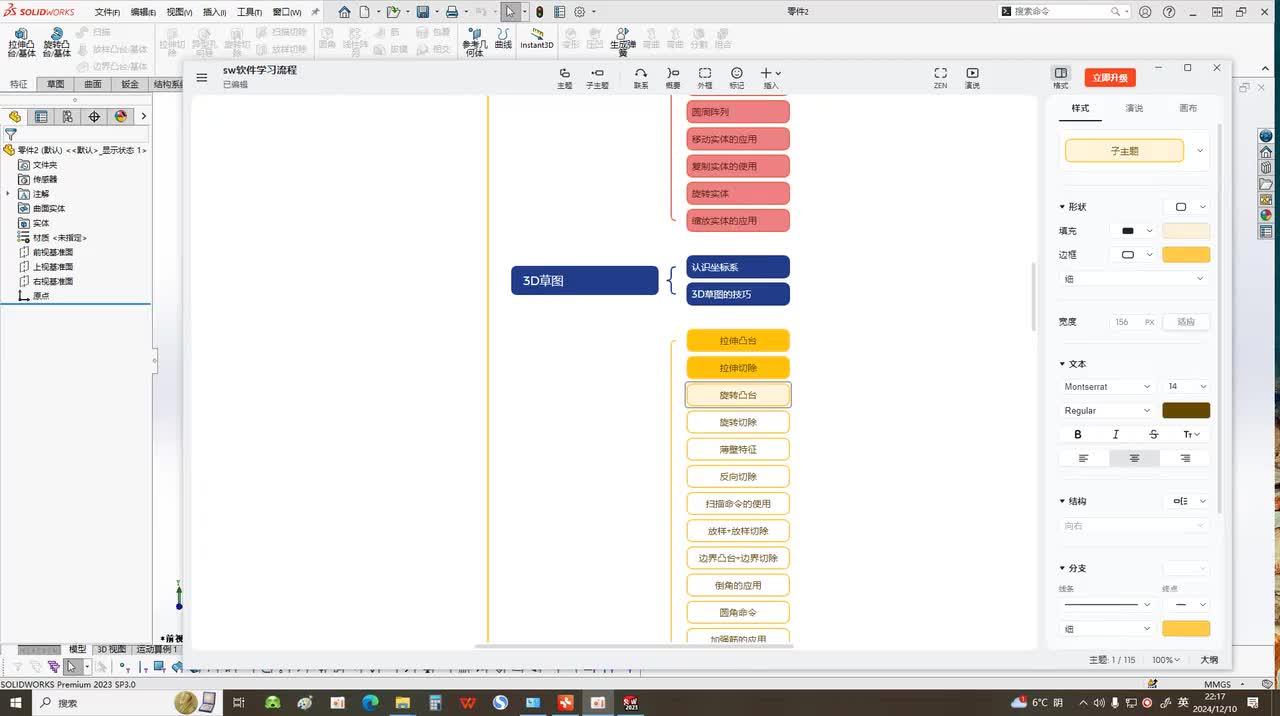This screenshot has width=1280, height=716.
Task: Open the FeatureManager design tree tab icon
Action: point(15,116)
